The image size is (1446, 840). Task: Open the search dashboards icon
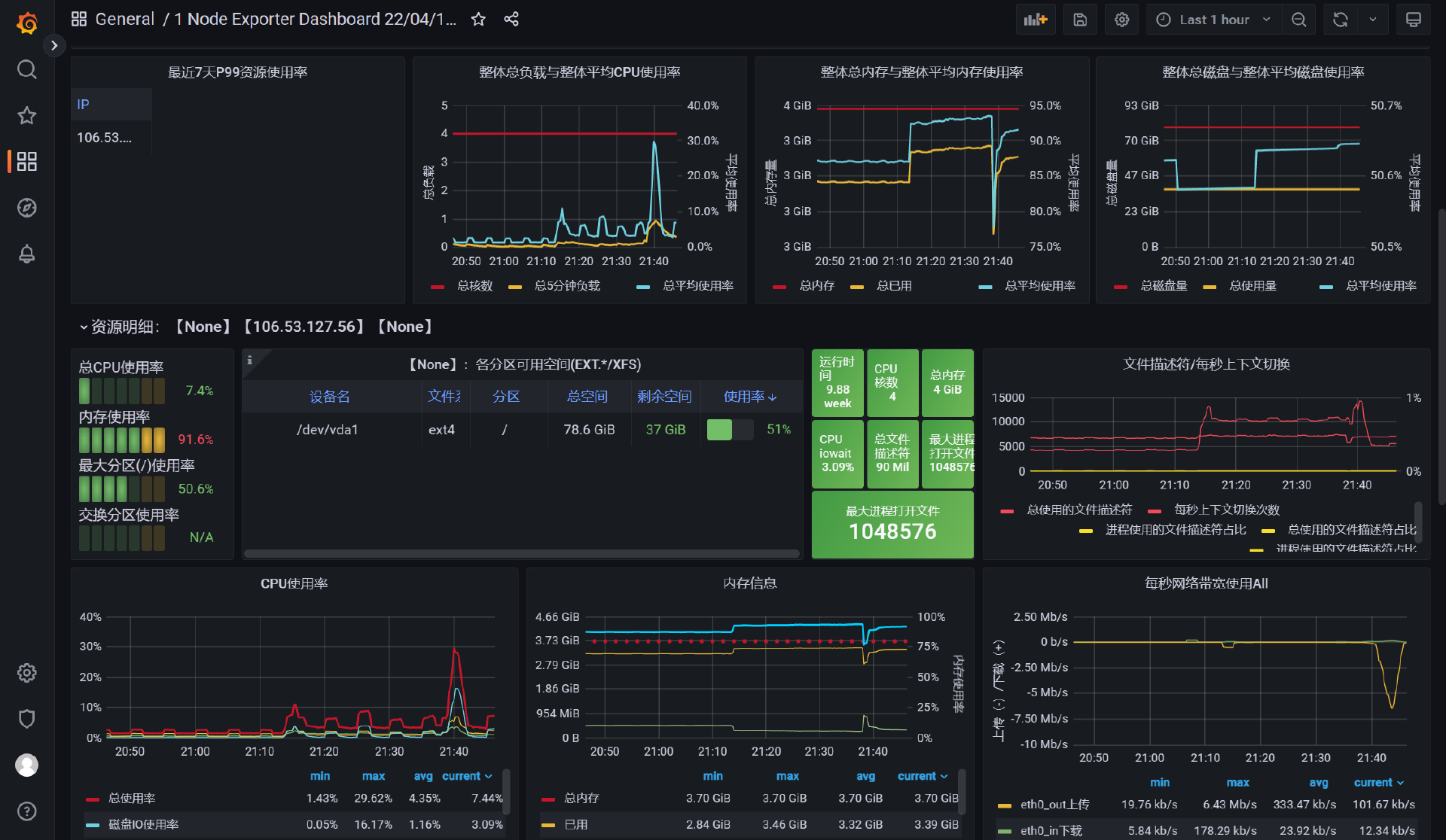27,70
